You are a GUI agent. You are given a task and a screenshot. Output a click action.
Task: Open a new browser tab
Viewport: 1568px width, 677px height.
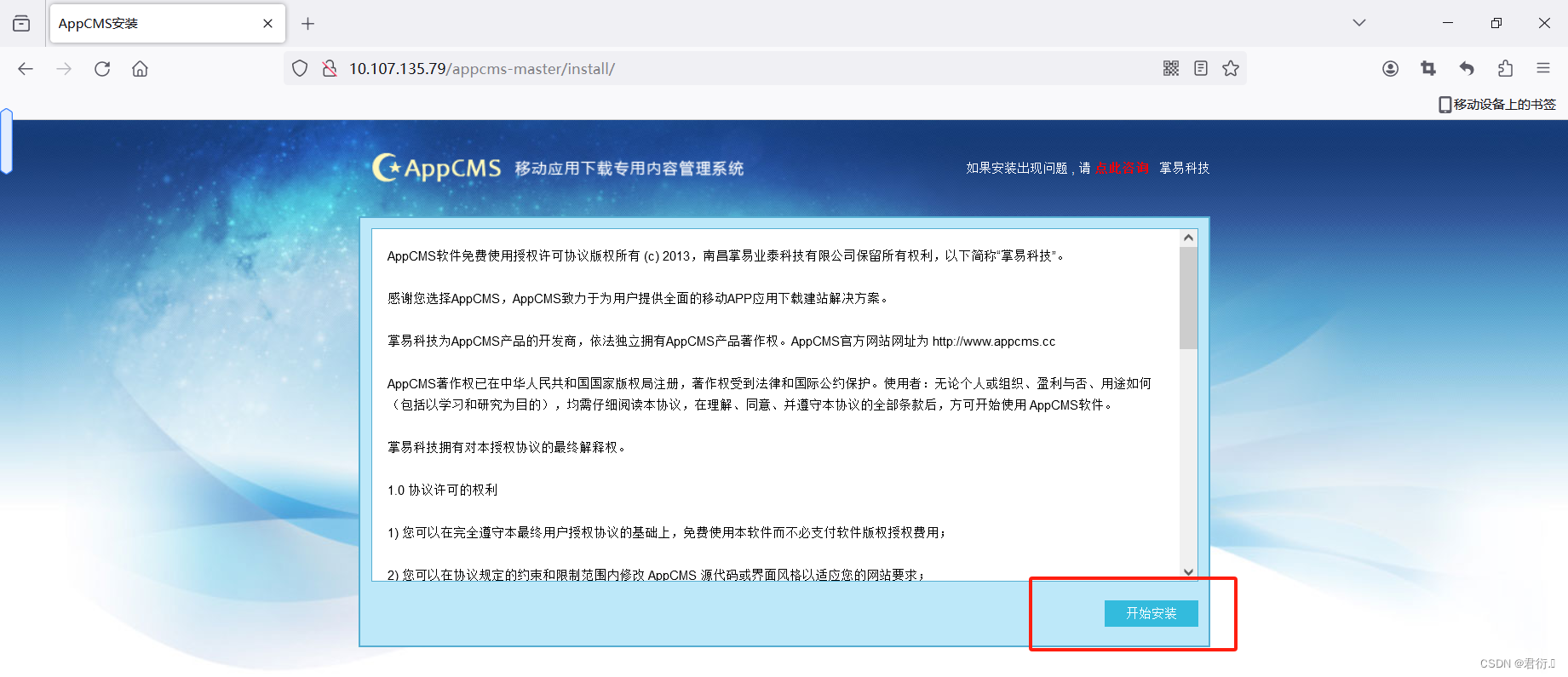pos(308,24)
